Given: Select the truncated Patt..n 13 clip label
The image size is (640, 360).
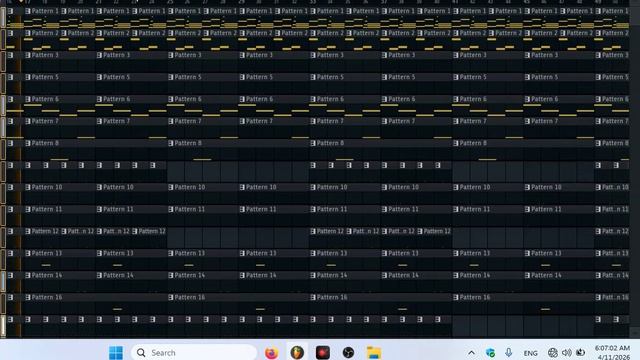Looking at the screenshot, I should click(616, 253).
